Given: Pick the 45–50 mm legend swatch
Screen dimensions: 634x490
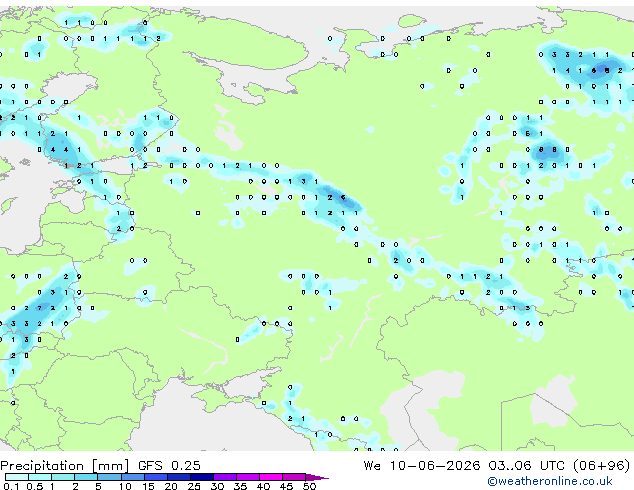Looking at the screenshot, I should pos(294,477).
